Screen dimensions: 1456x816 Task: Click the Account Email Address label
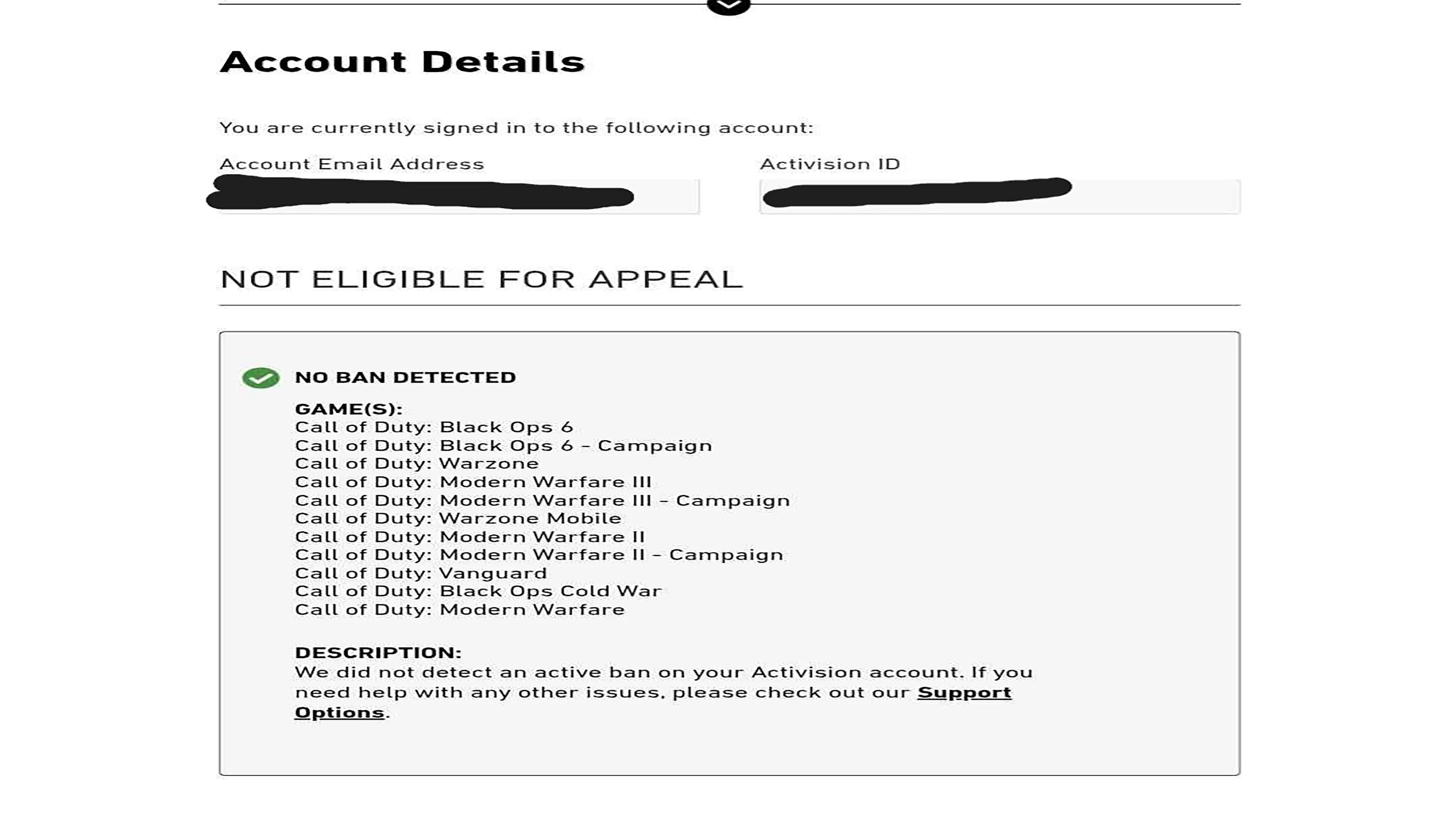click(352, 164)
